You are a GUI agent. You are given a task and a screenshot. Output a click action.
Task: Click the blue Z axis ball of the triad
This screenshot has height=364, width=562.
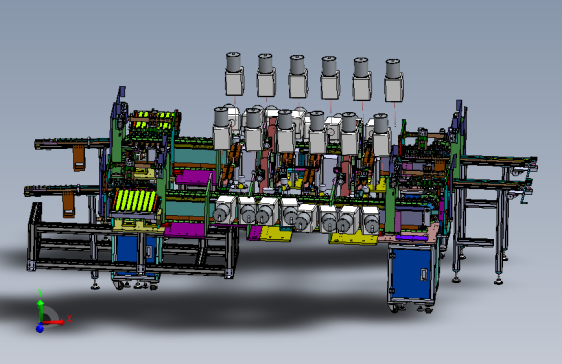point(40,328)
